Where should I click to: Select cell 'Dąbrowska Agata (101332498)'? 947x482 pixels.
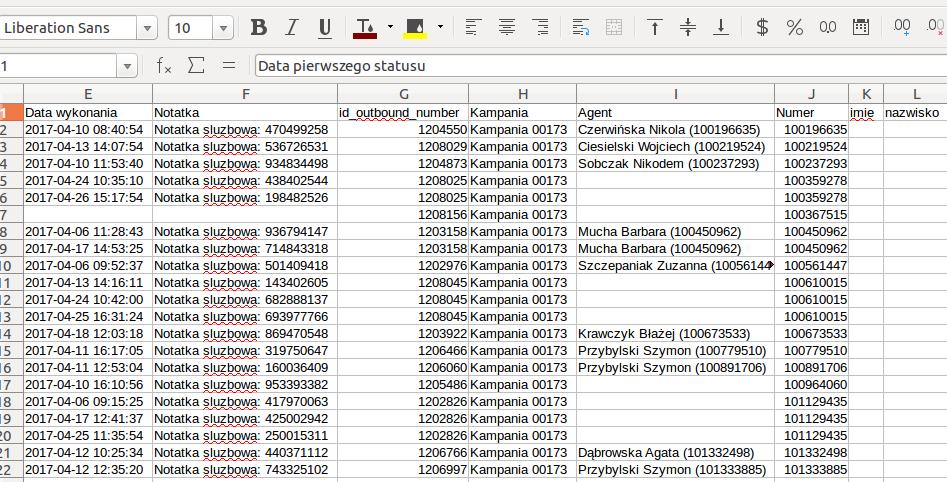676,452
